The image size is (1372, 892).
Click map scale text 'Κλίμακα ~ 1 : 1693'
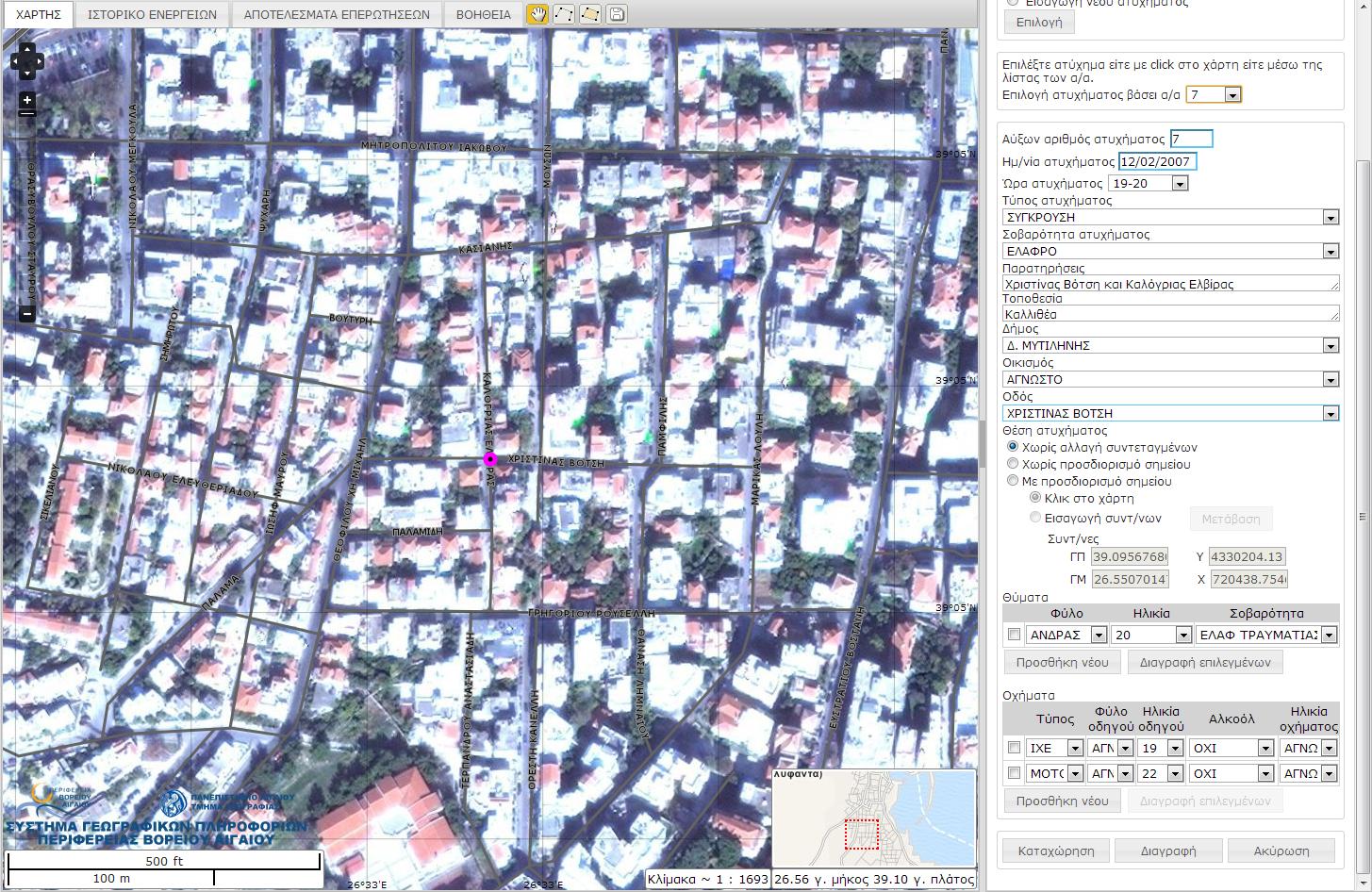click(708, 879)
